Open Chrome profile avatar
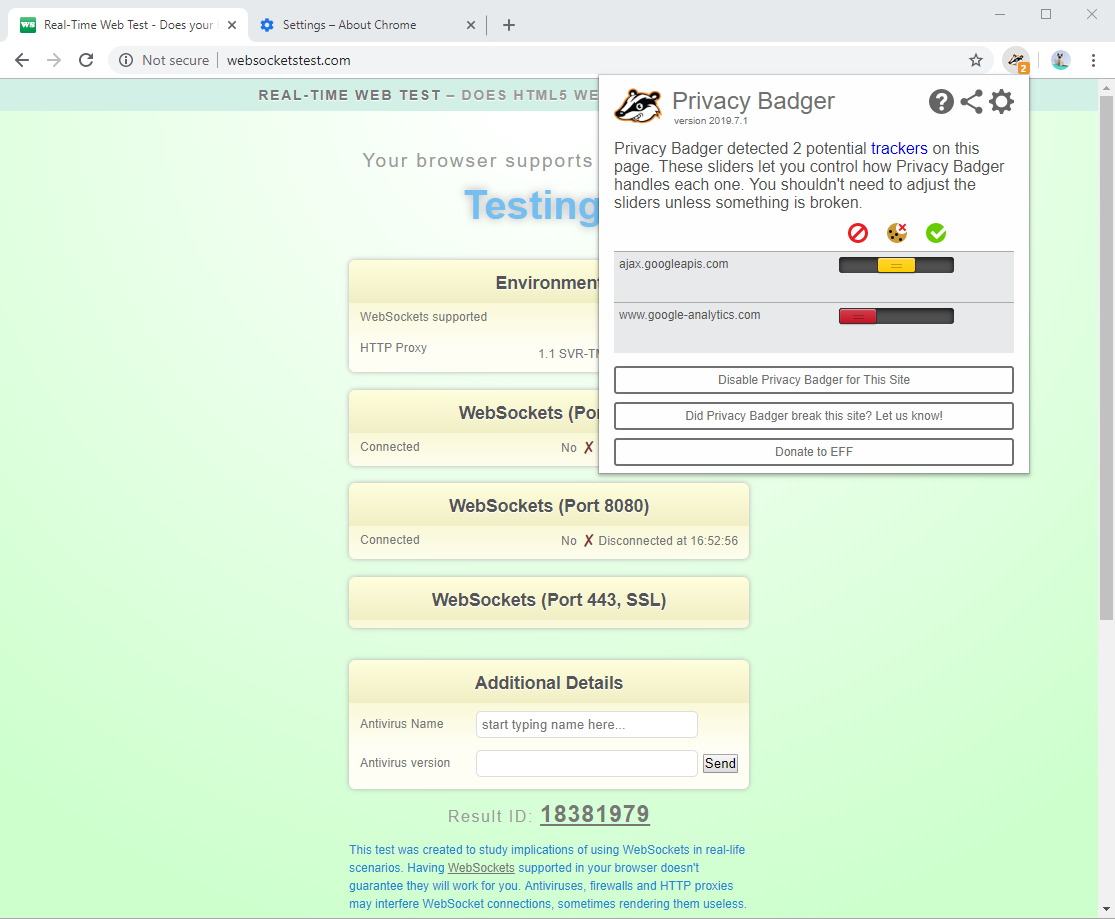The image size is (1115, 919). click(x=1060, y=60)
